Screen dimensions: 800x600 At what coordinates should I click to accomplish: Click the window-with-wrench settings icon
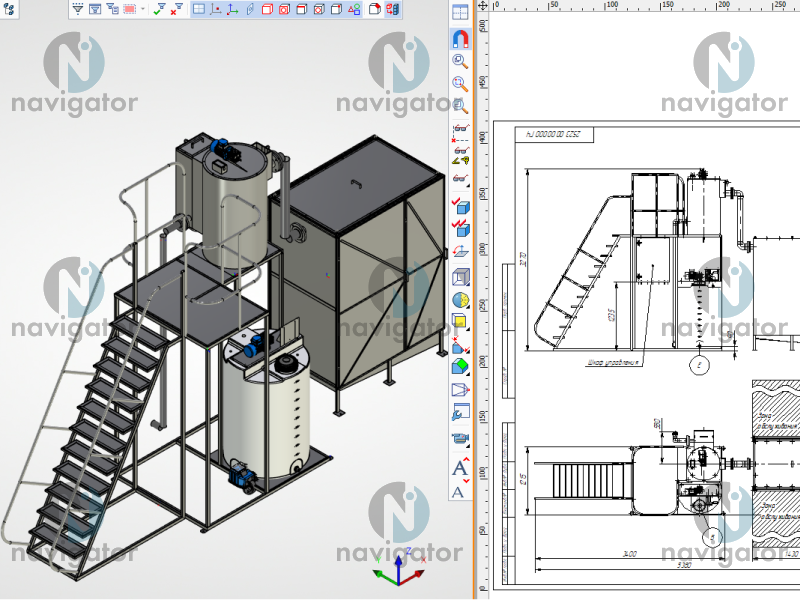(x=460, y=412)
